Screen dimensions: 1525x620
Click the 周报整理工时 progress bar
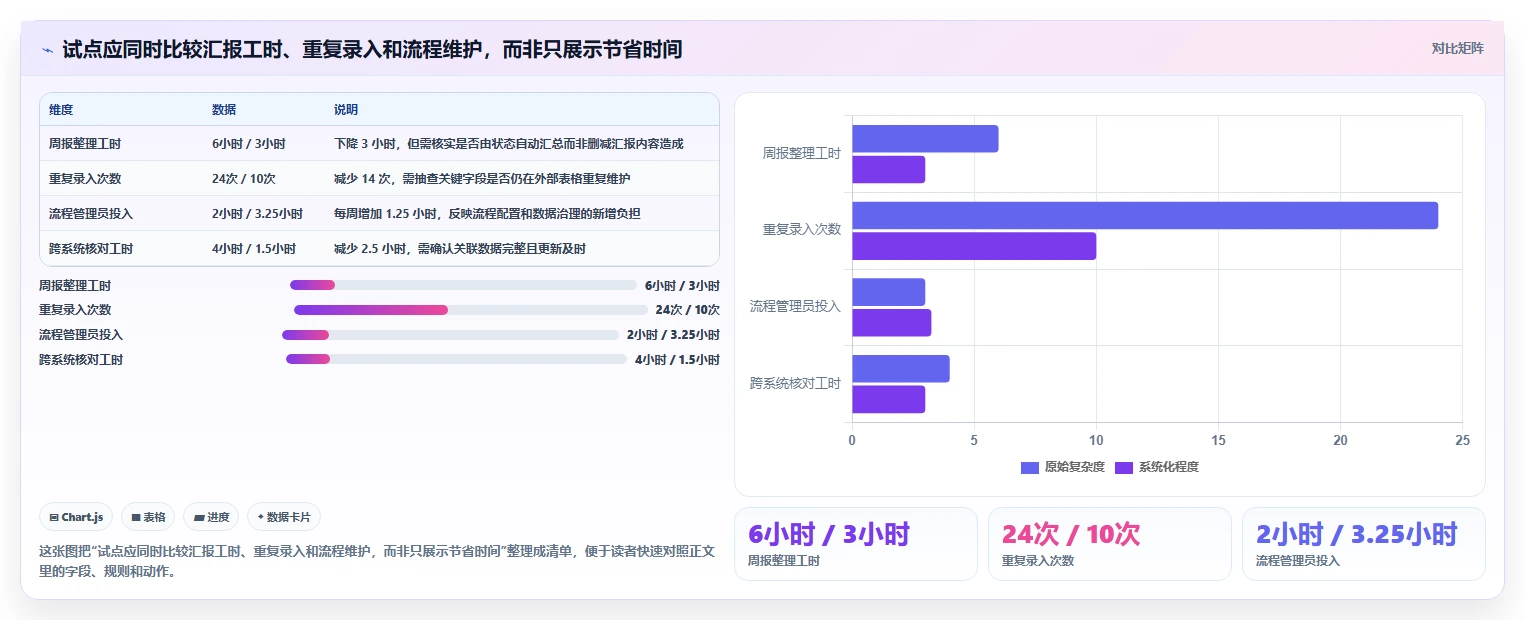463,285
